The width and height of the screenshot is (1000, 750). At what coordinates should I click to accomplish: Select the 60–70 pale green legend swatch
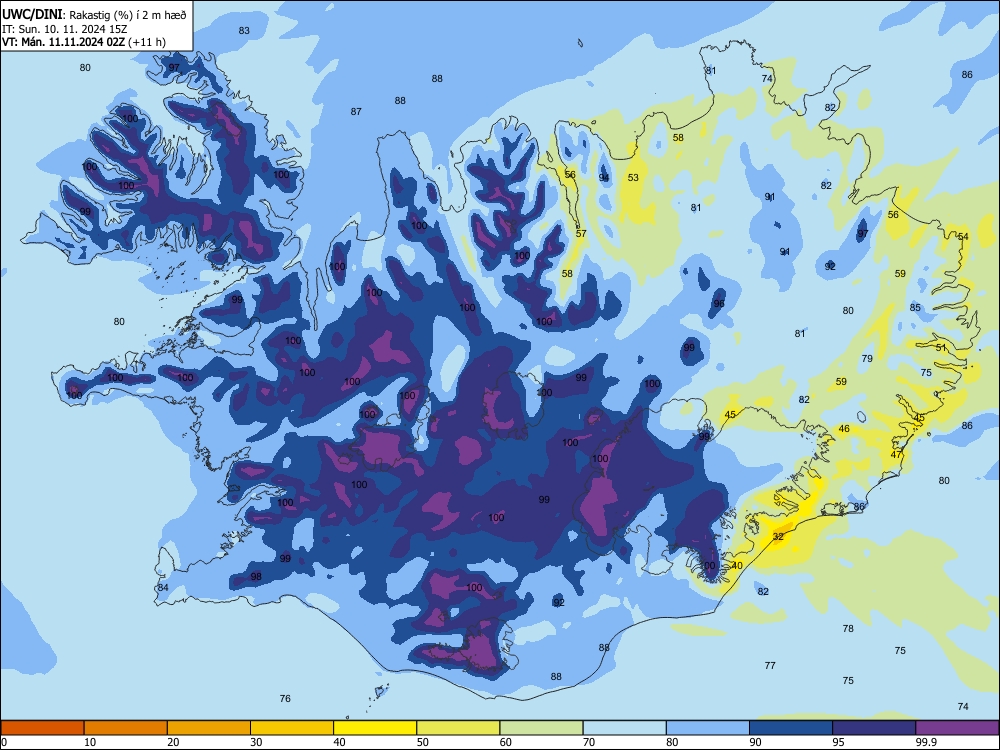(x=541, y=728)
